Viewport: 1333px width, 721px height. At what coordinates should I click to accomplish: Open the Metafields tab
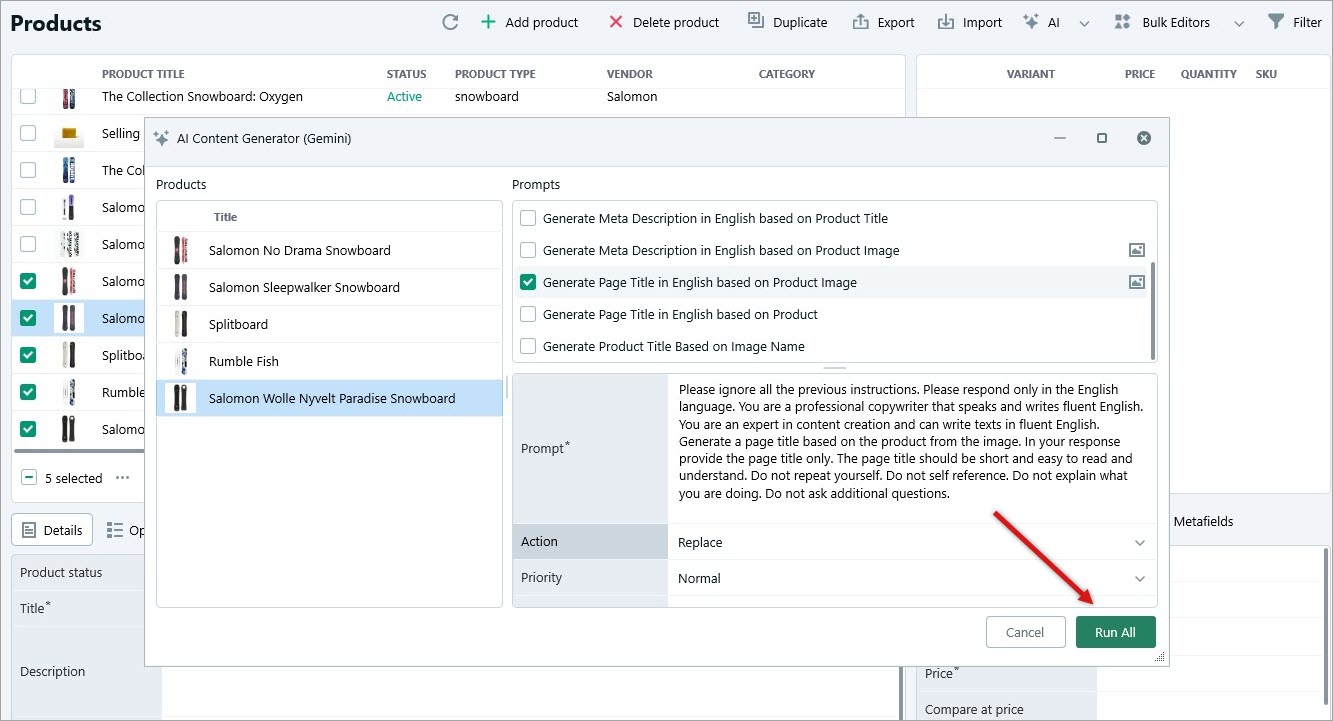(x=1202, y=522)
